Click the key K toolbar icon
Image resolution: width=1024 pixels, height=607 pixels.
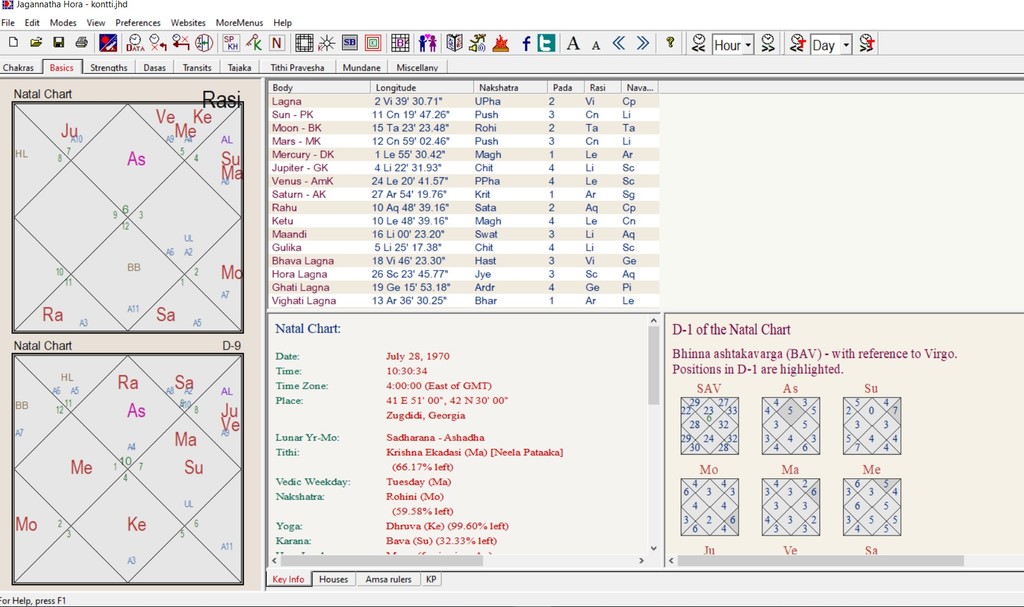point(254,43)
